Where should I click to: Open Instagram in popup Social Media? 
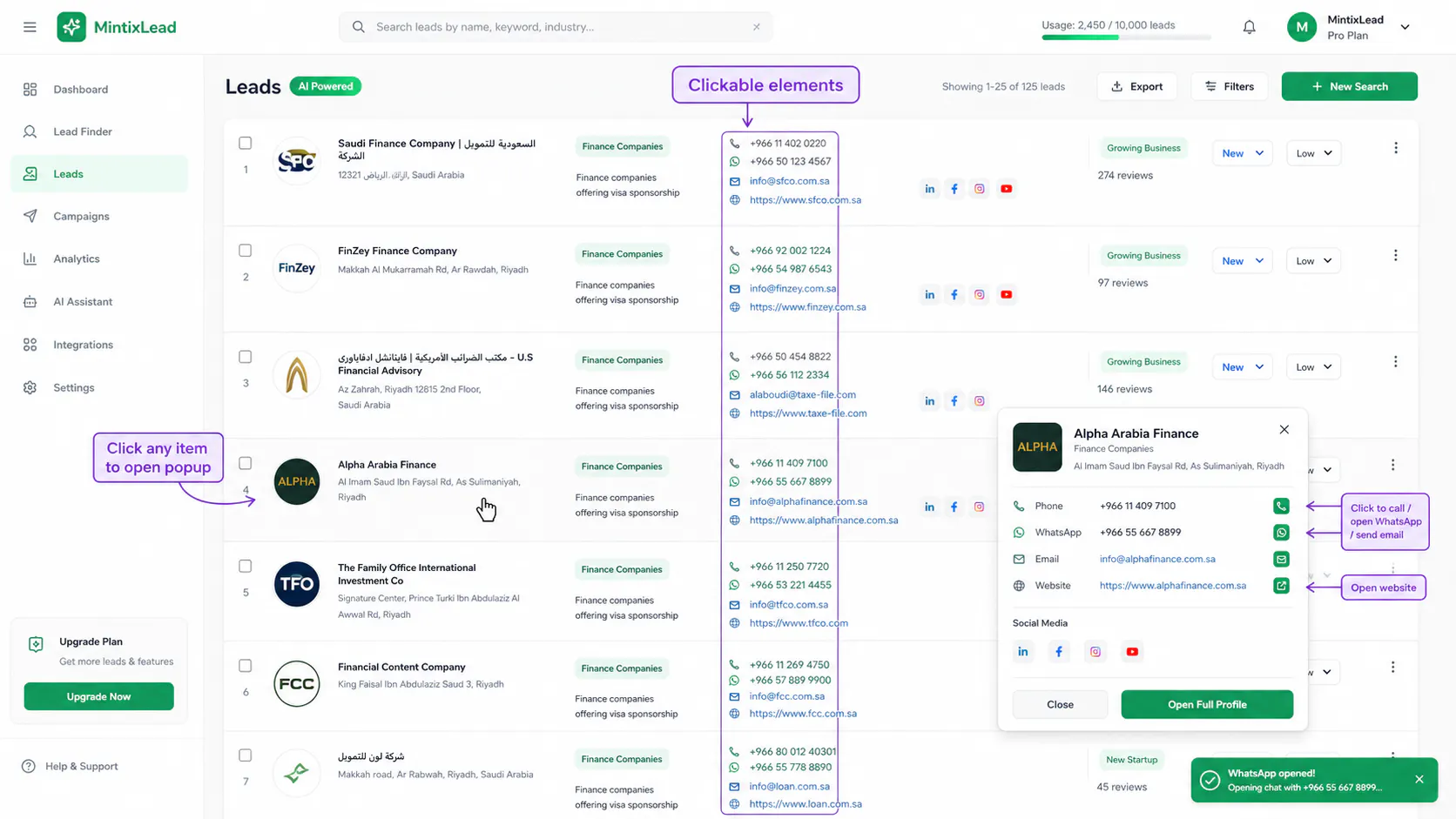point(1095,652)
